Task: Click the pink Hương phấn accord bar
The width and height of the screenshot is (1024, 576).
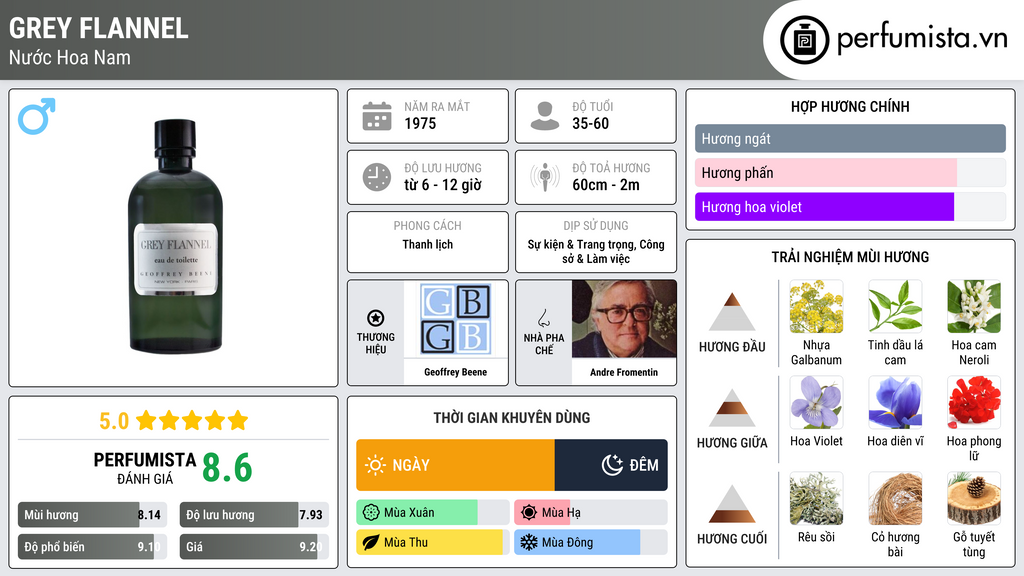Action: tap(850, 172)
